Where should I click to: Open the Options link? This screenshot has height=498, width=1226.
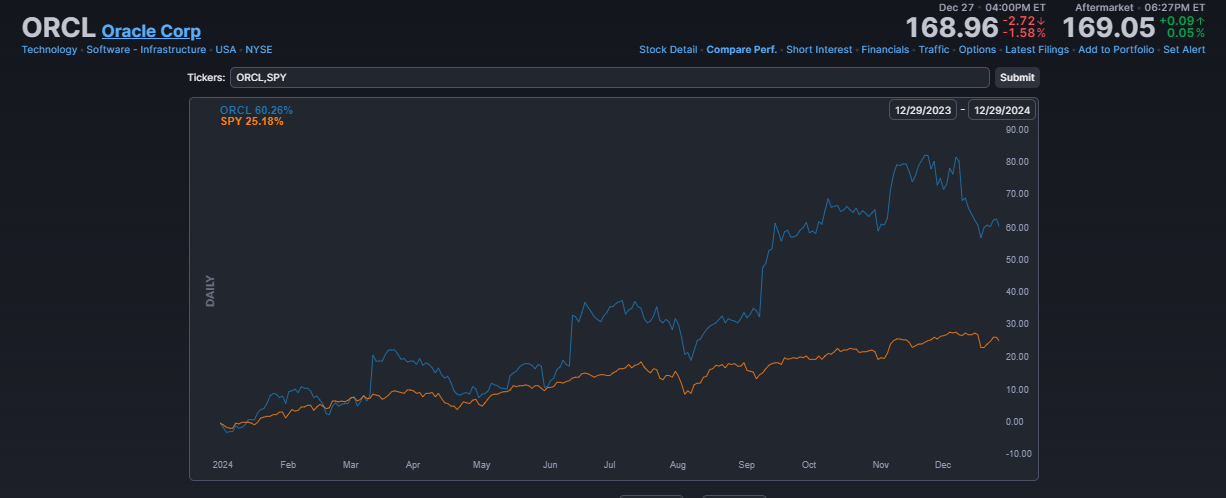coord(977,49)
